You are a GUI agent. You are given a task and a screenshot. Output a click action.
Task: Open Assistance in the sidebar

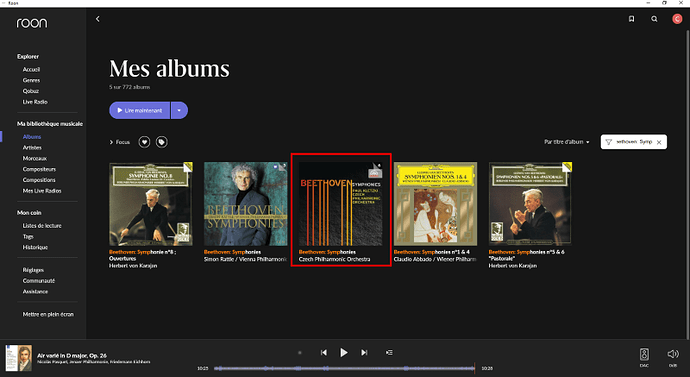point(35,291)
